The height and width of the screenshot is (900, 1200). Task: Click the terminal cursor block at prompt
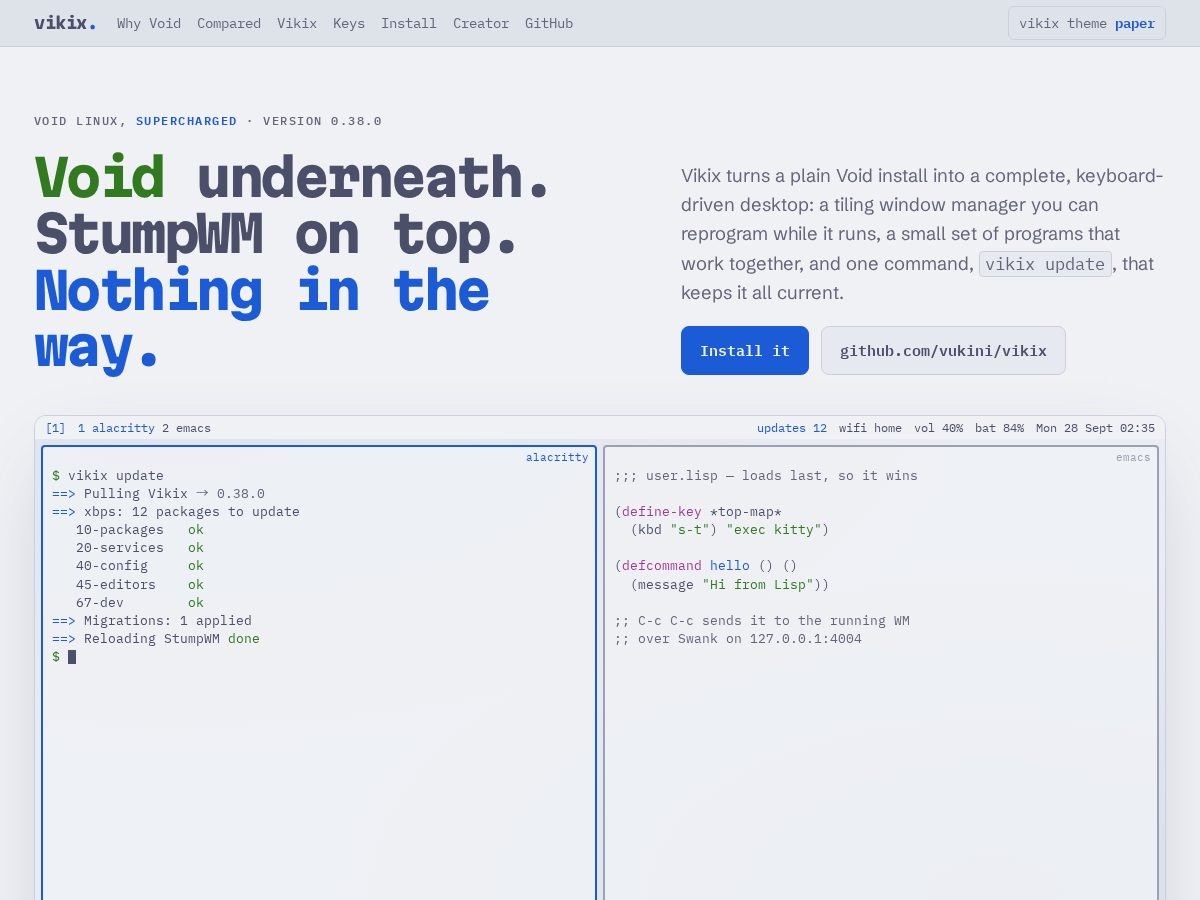tap(72, 657)
